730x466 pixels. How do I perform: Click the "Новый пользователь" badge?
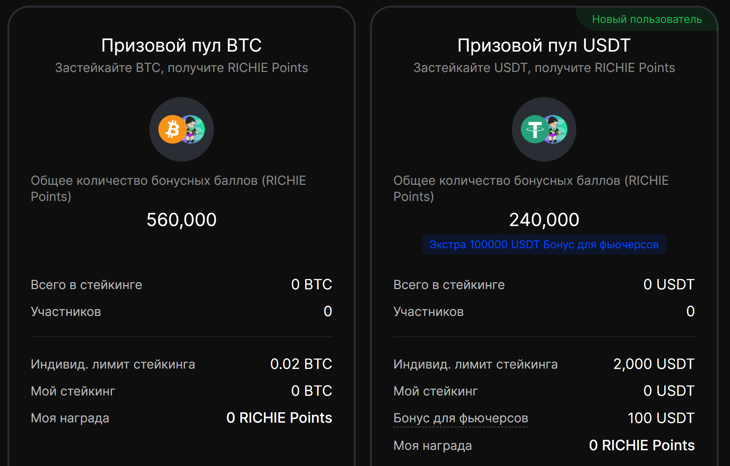pos(646,19)
